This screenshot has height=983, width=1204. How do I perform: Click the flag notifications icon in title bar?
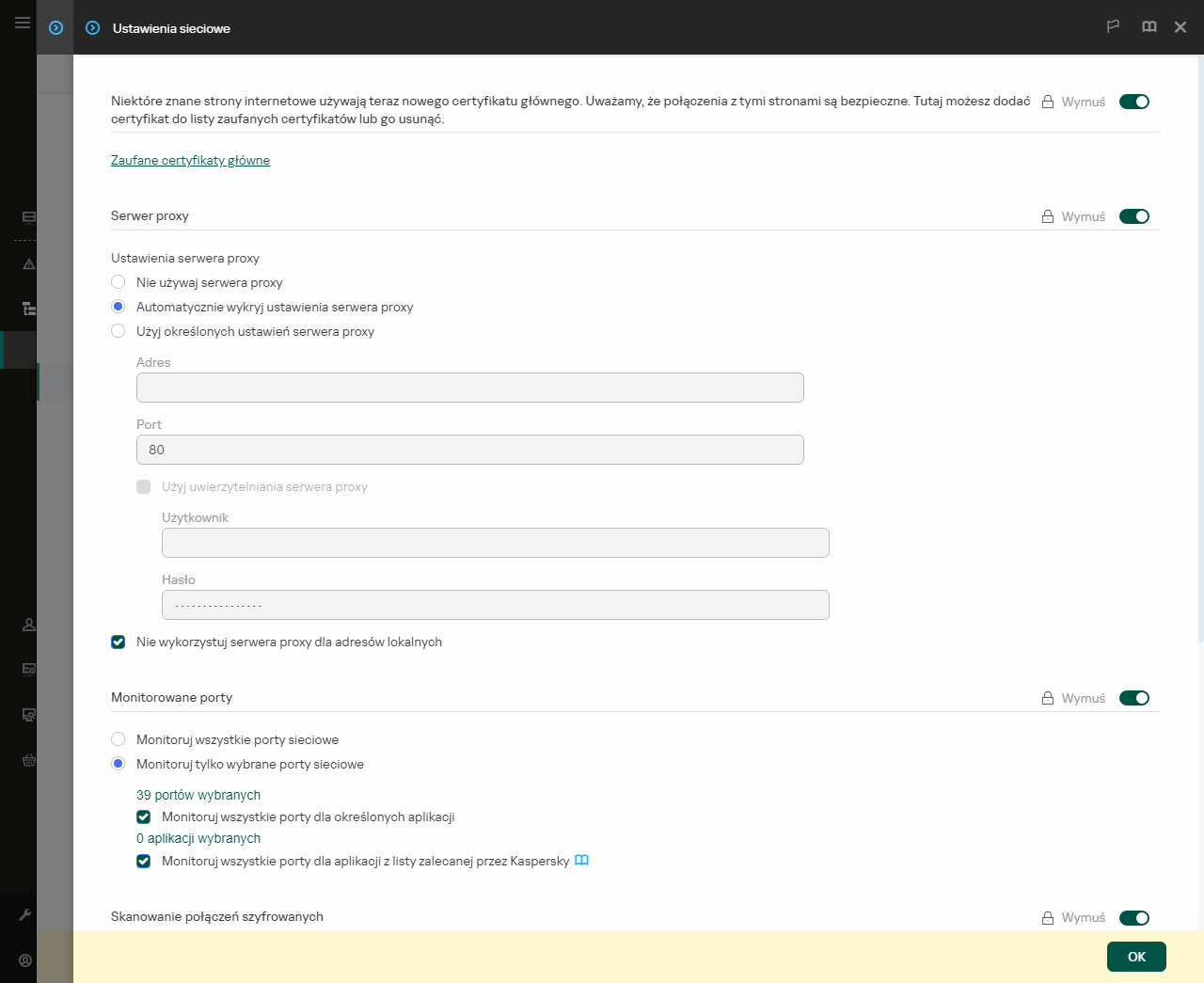pyautogui.click(x=1113, y=27)
